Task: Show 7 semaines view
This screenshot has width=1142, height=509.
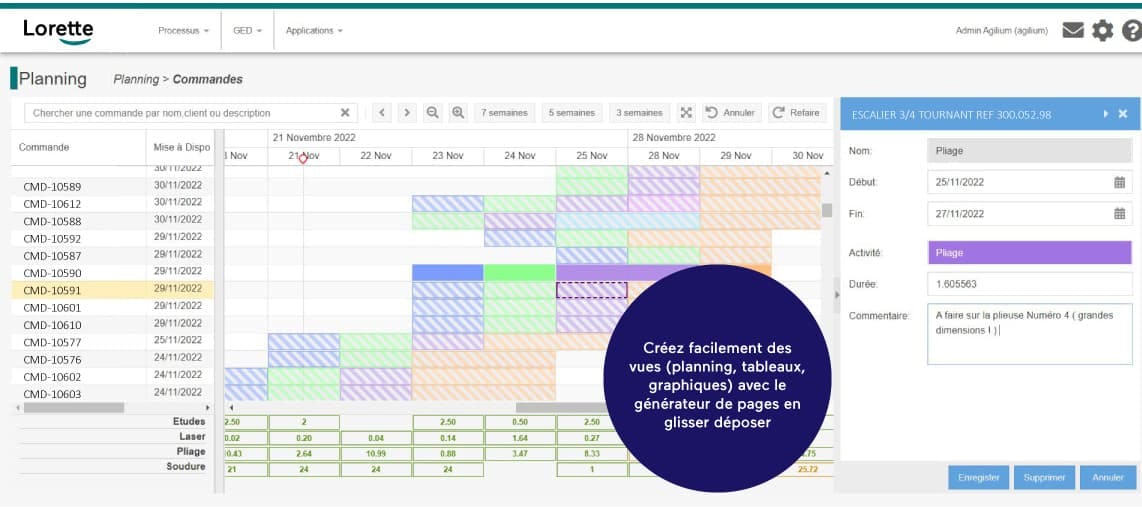Action: click(504, 113)
